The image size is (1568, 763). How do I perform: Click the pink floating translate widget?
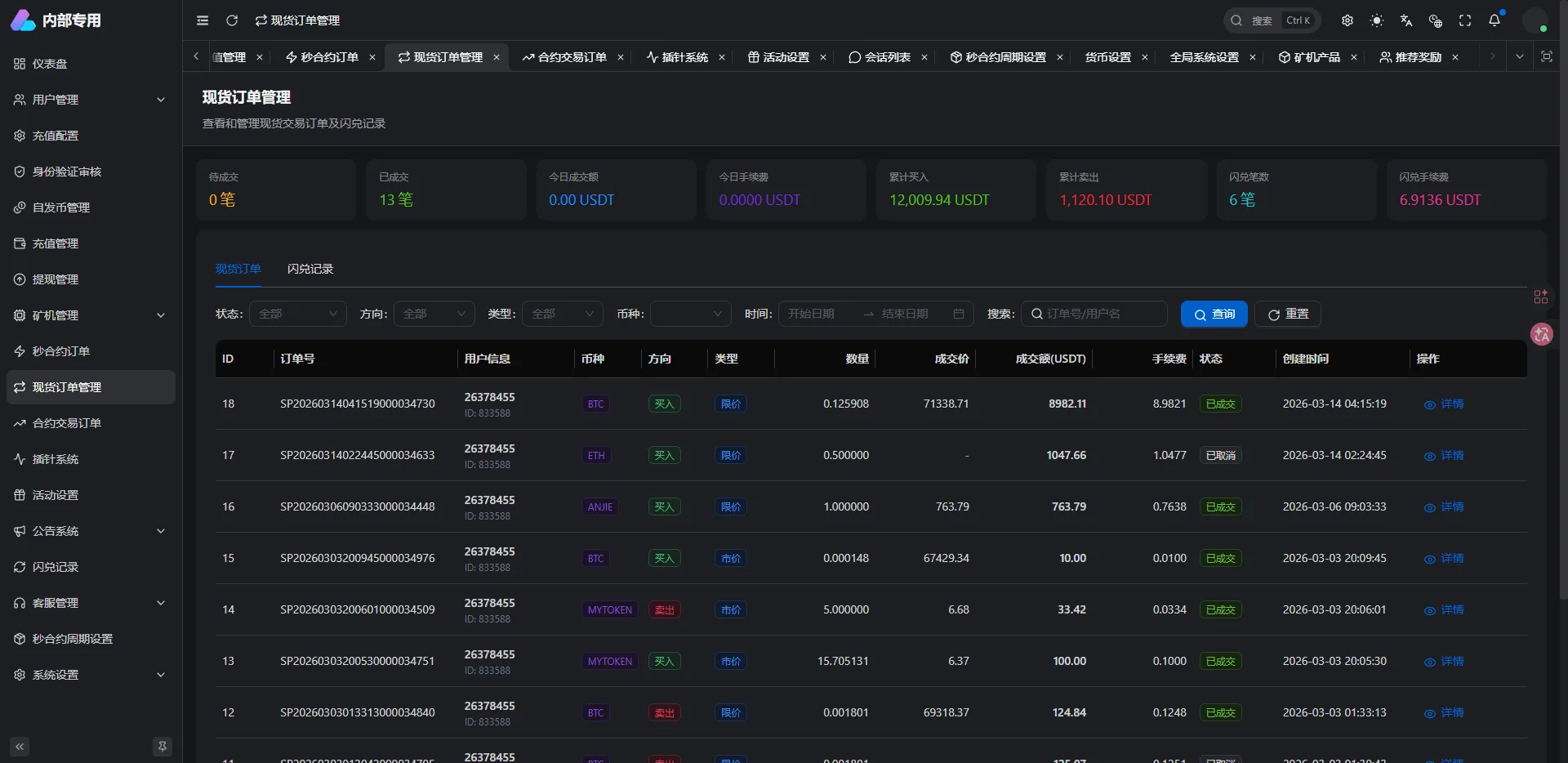coord(1542,334)
